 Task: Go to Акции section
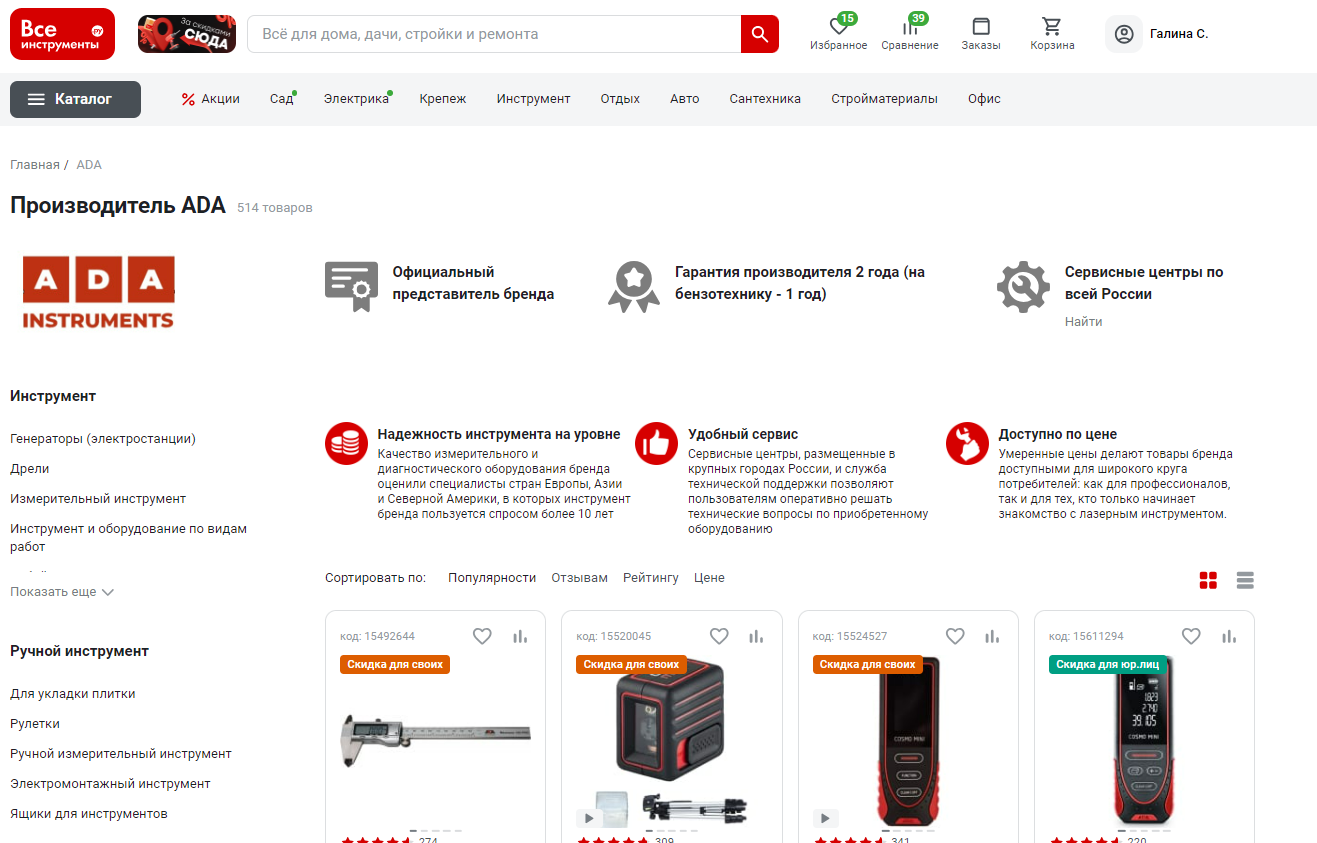pos(210,99)
